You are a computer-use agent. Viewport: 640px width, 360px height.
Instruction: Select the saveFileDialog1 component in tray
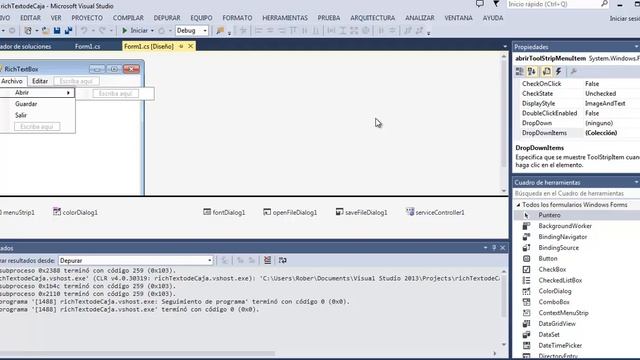pyautogui.click(x=362, y=212)
